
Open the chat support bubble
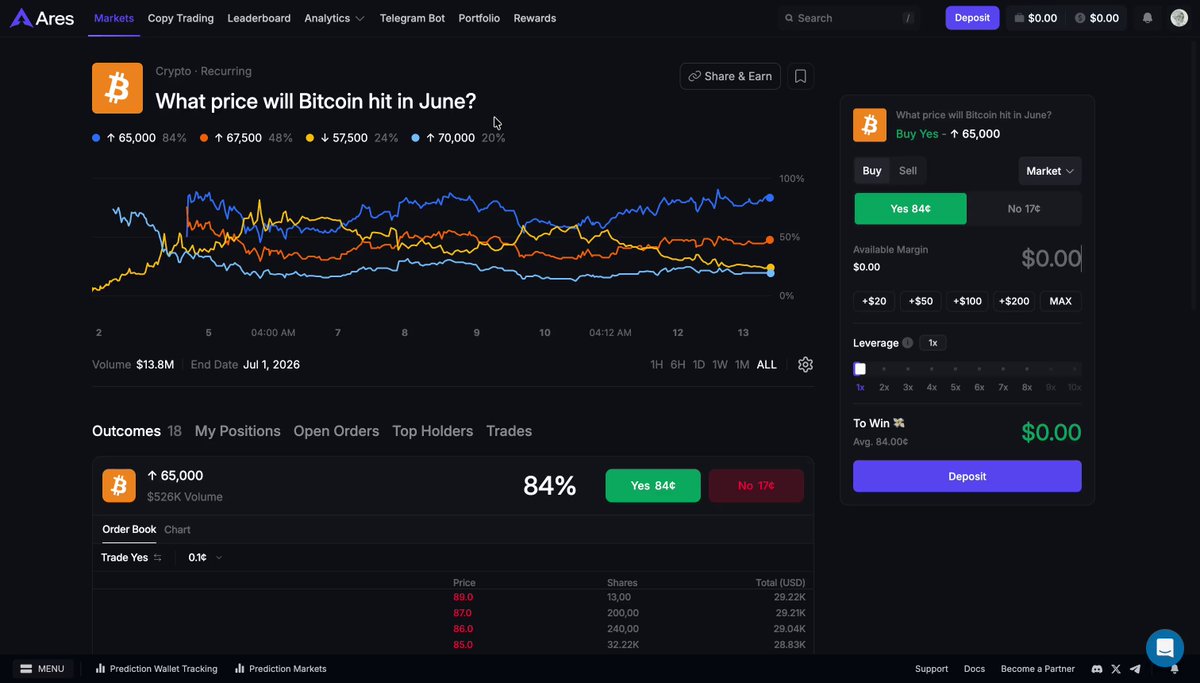click(1165, 648)
